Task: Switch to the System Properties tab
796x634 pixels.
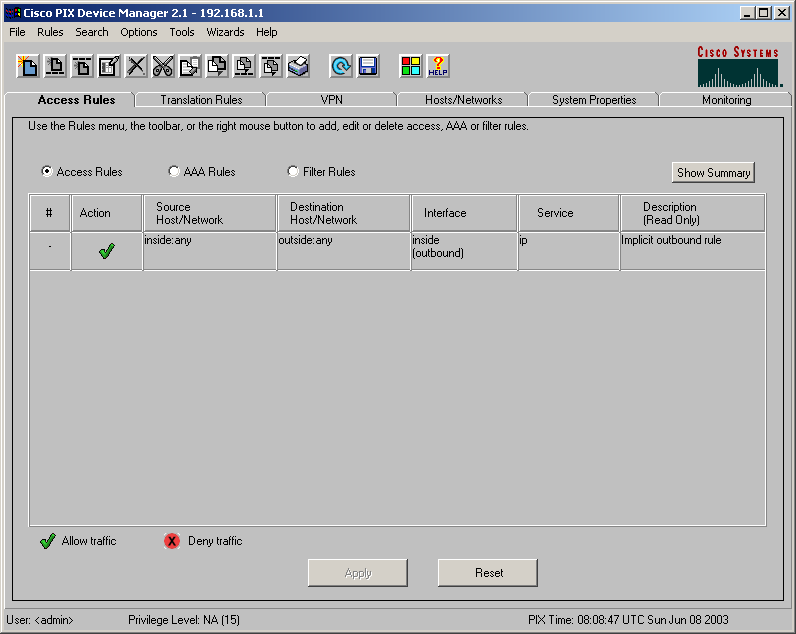Action: [594, 100]
